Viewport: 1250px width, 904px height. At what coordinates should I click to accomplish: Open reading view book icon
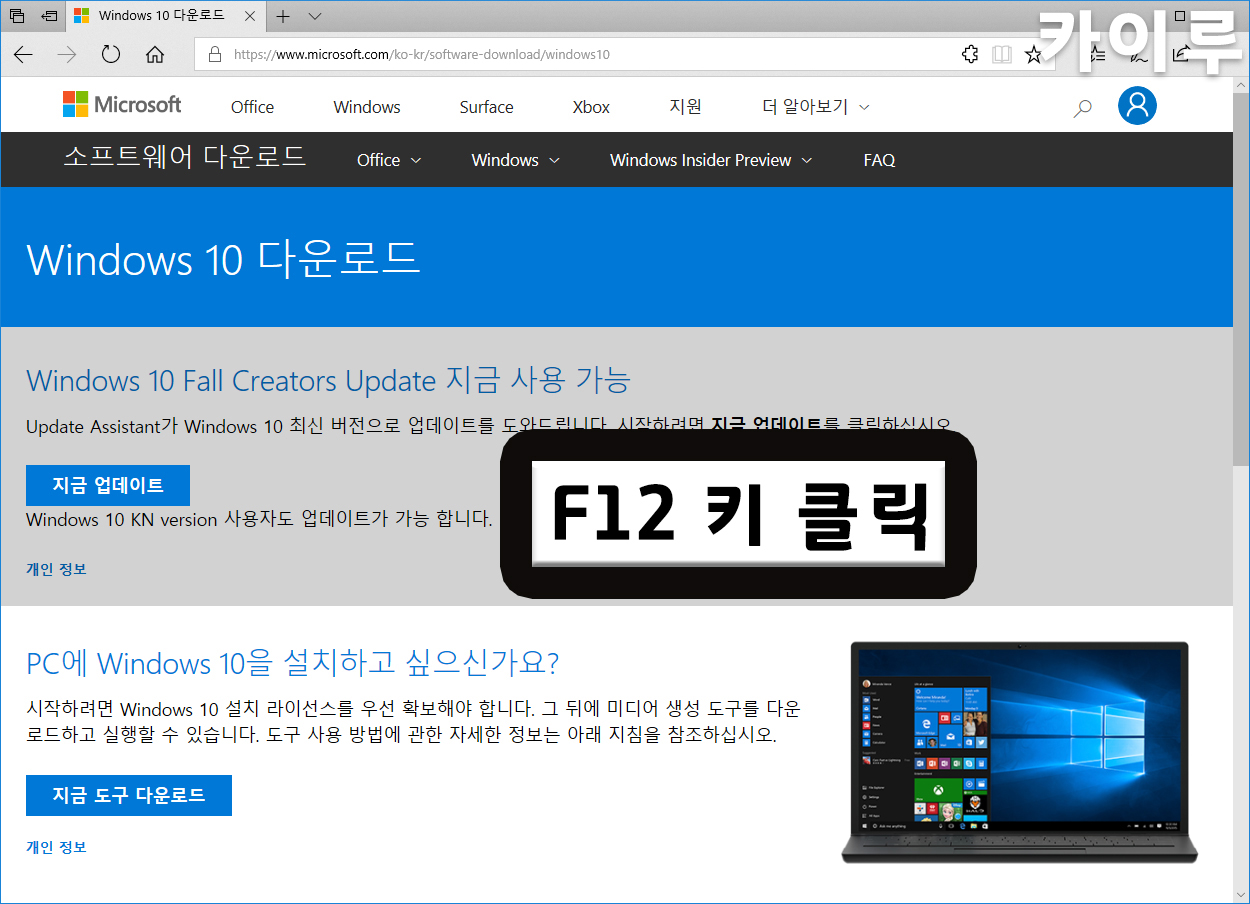(x=1002, y=55)
